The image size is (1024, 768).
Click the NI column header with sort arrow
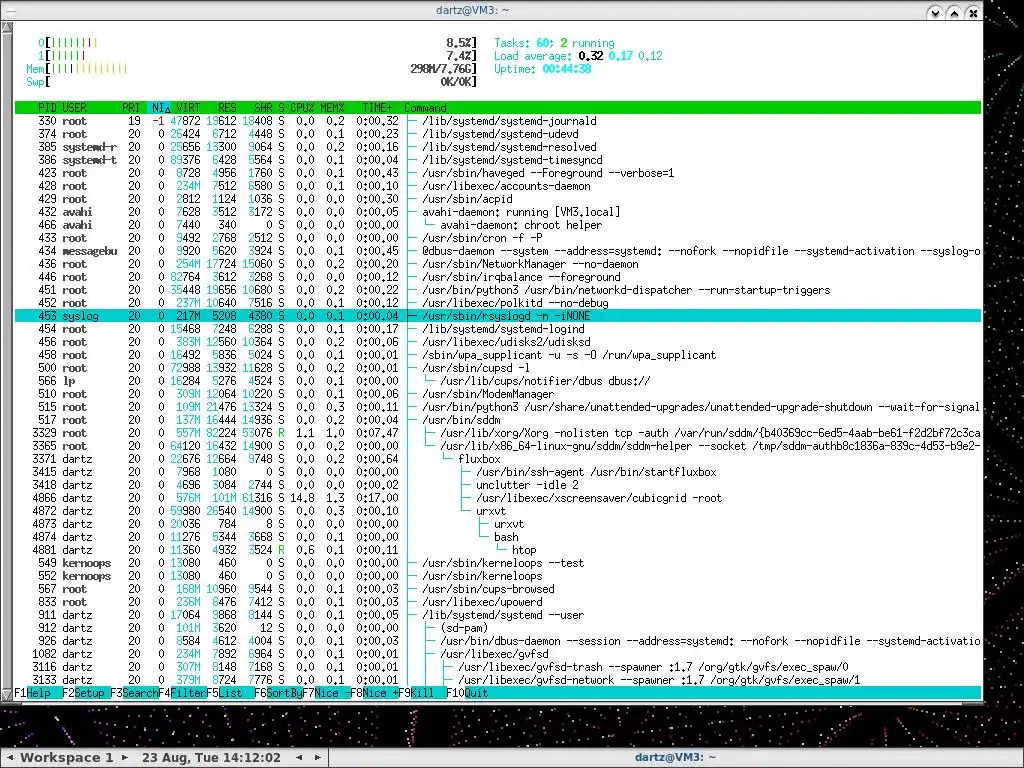click(160, 108)
